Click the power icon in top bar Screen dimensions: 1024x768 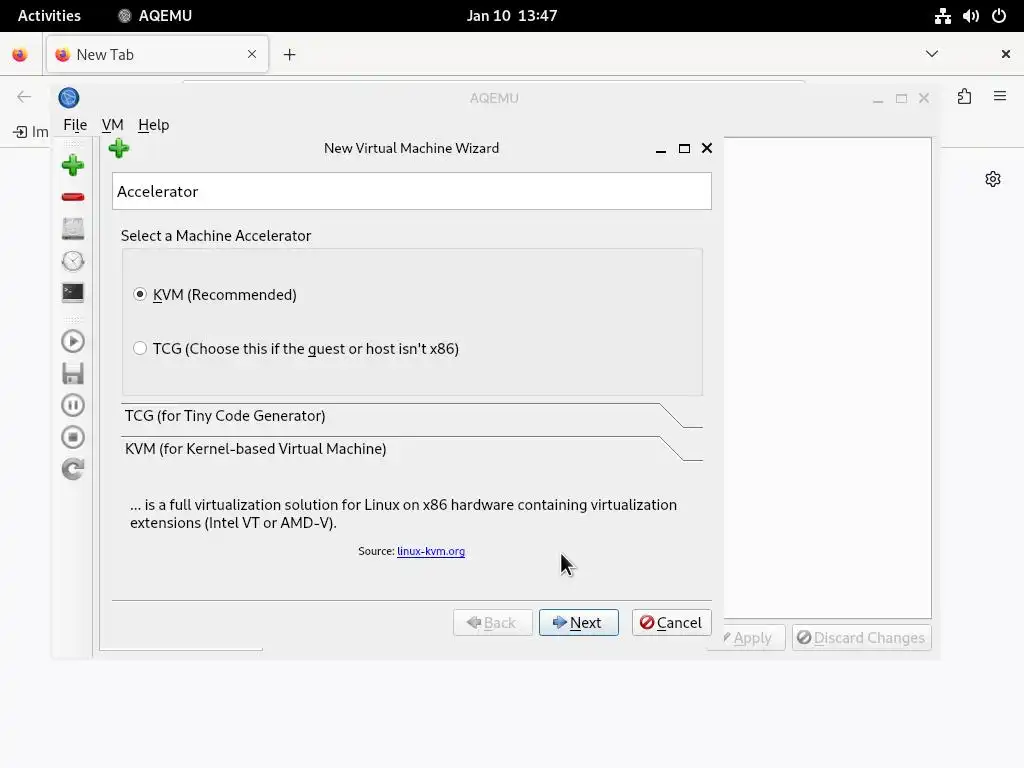999,16
